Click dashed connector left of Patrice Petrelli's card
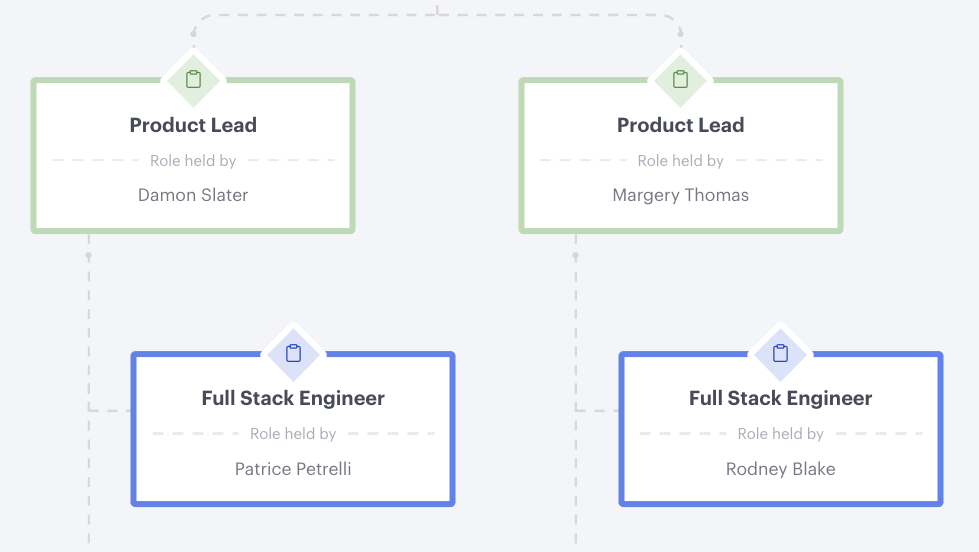The height and width of the screenshot is (552, 979). pyautogui.click(x=110, y=410)
